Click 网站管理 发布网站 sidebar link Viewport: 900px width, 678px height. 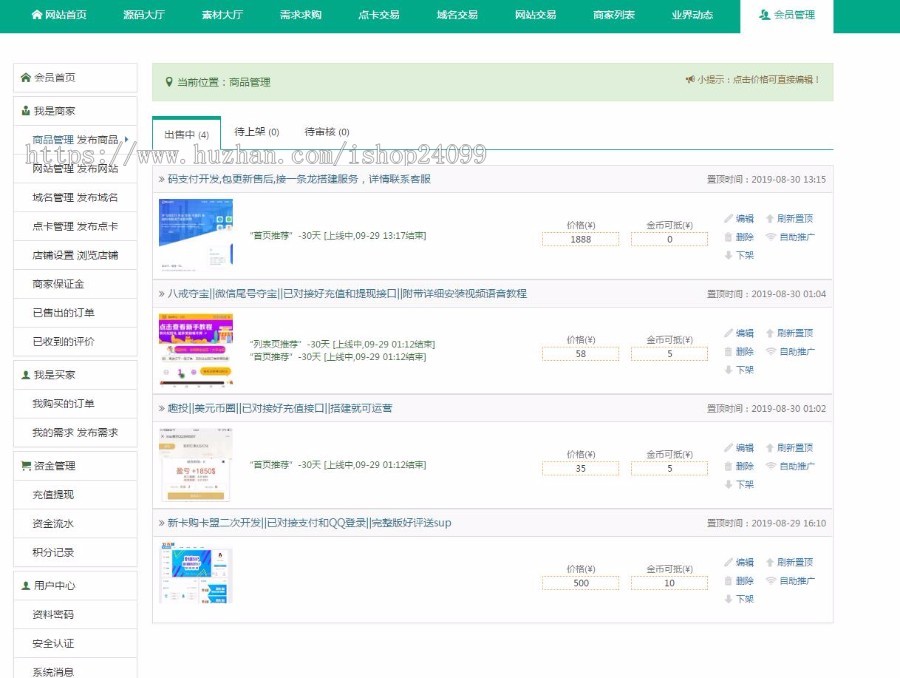point(75,168)
